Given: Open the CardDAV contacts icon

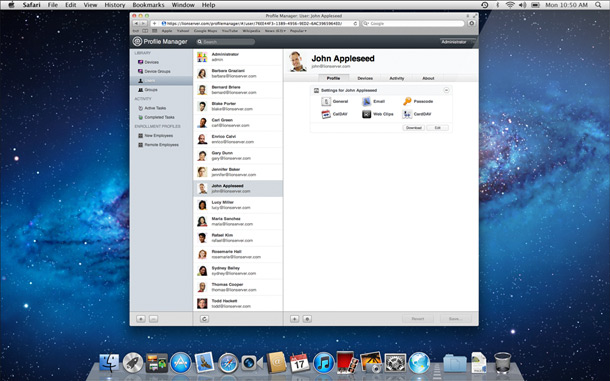Looking at the screenshot, I should tap(407, 114).
